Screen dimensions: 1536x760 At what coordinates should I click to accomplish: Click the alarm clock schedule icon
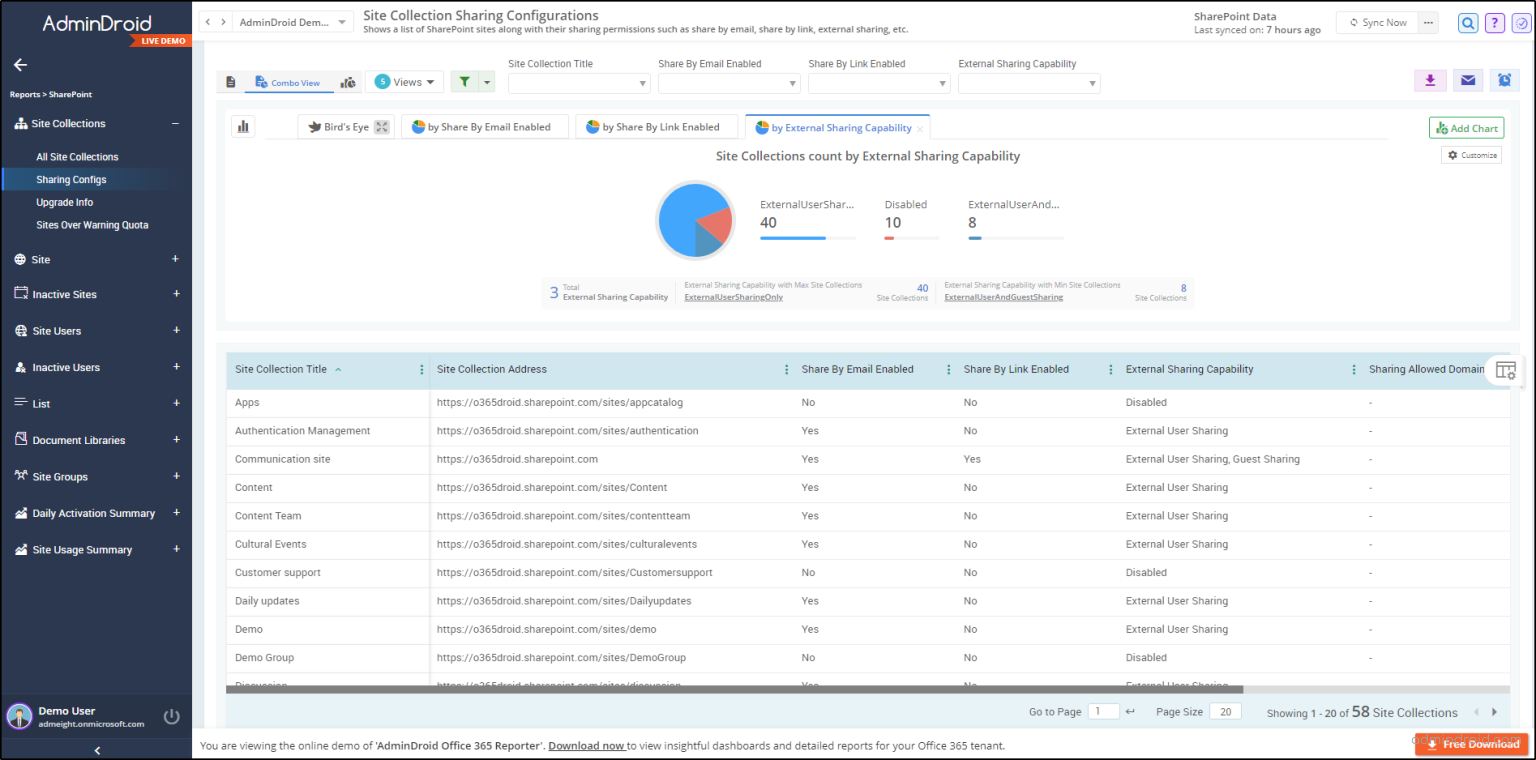[x=1504, y=81]
